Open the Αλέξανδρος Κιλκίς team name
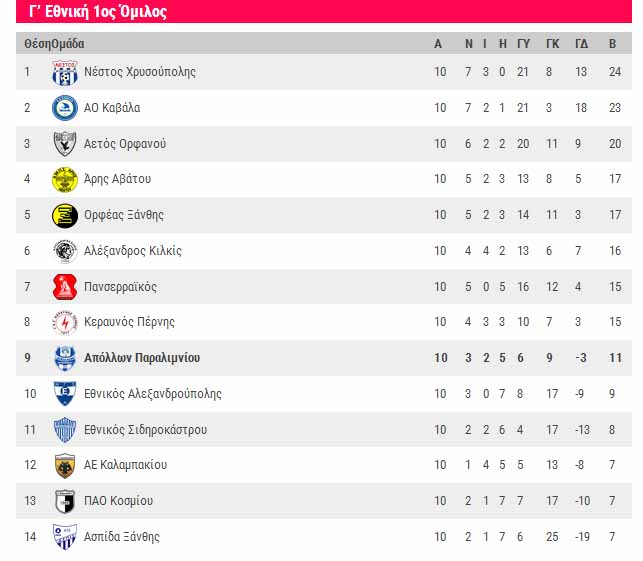This screenshot has width=643, height=561. (132, 251)
